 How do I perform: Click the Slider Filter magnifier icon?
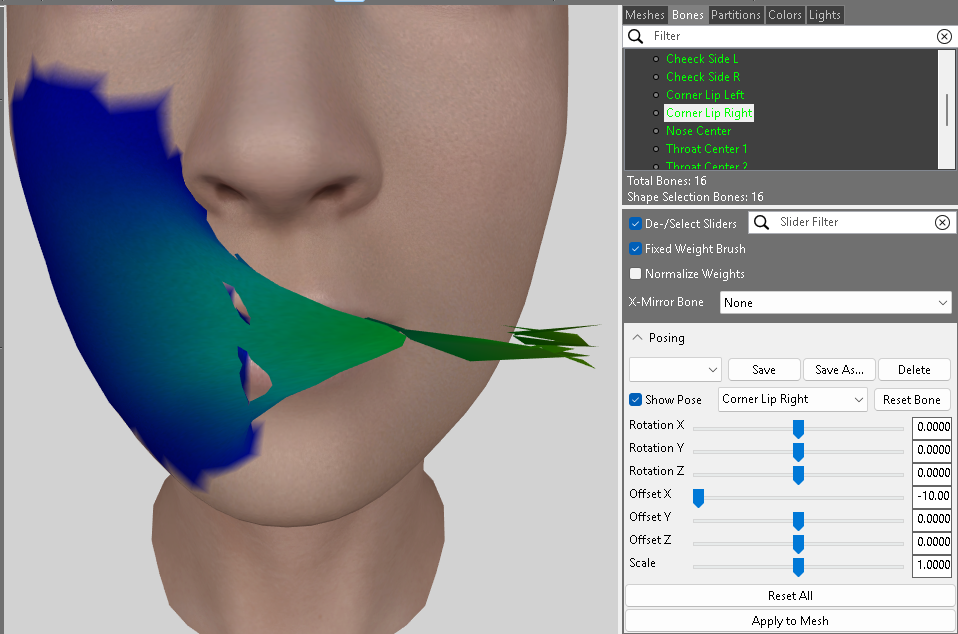[761, 222]
